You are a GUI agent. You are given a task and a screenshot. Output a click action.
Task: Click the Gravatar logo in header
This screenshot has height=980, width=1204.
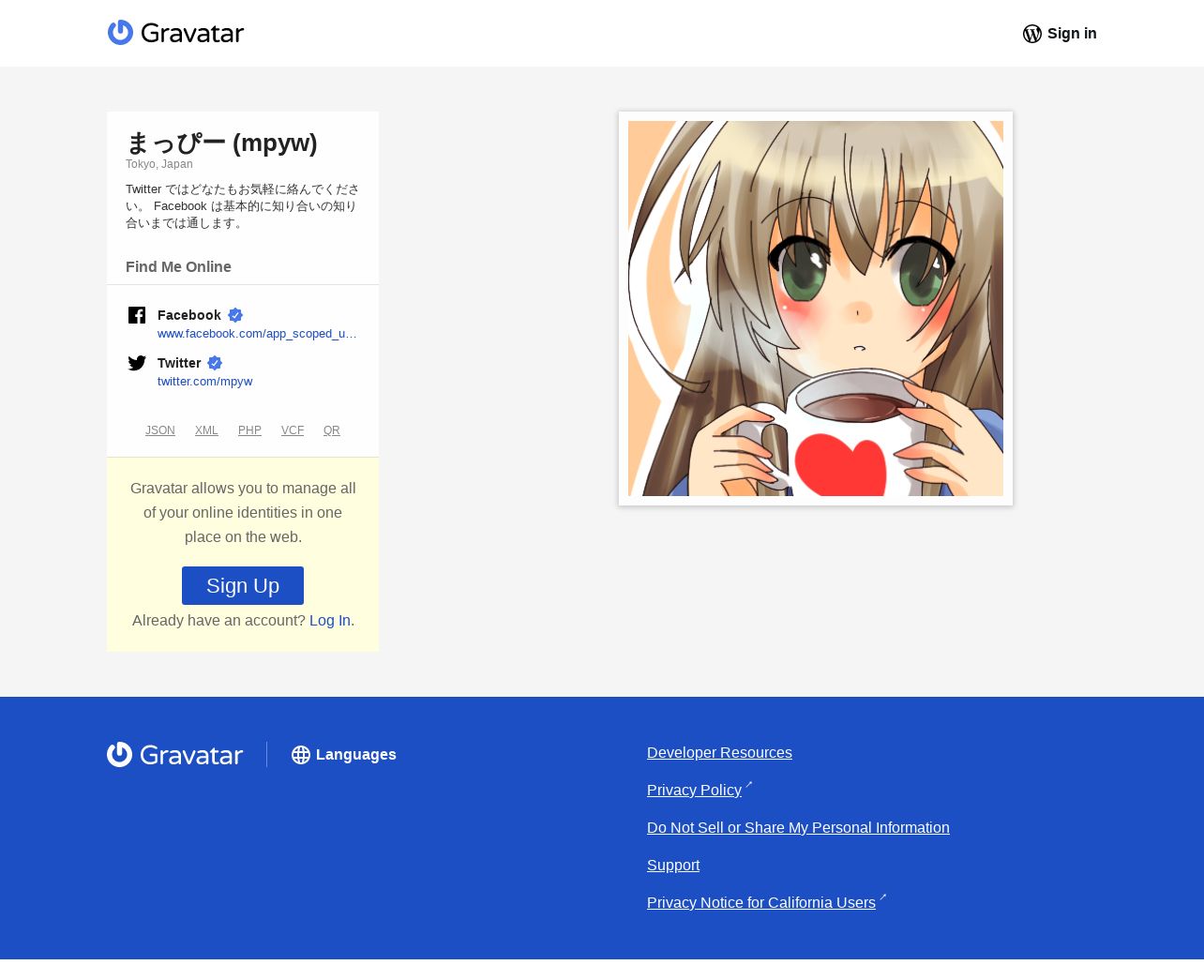coord(175,33)
